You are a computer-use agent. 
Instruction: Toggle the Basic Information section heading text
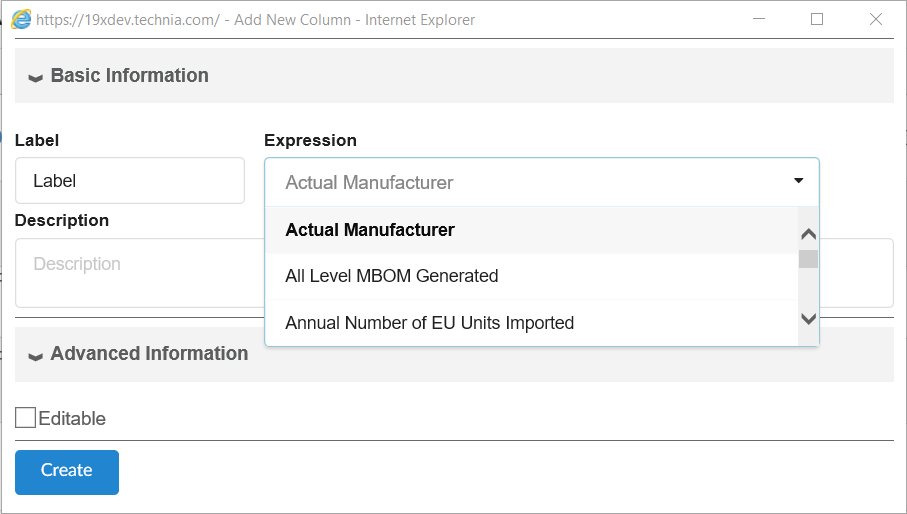129,76
